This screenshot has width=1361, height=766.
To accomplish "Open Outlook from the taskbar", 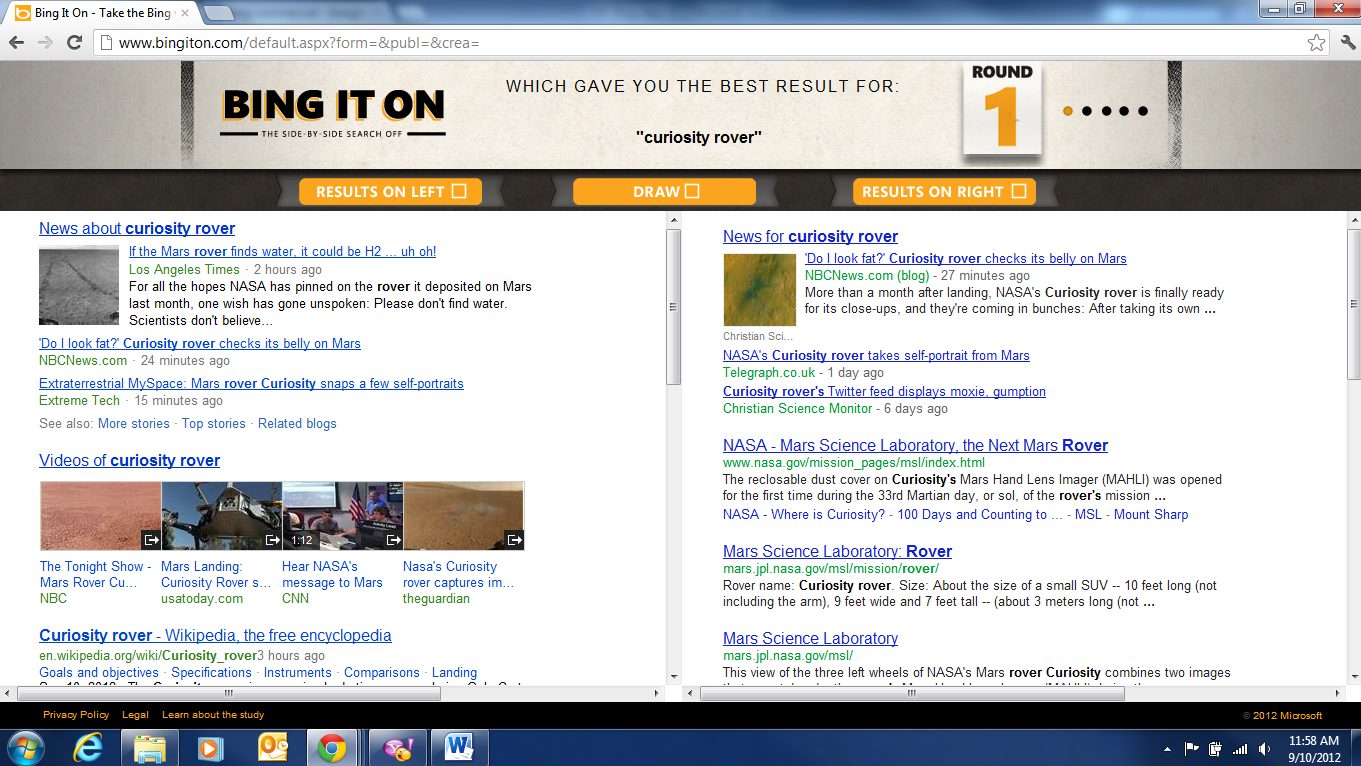I will [272, 747].
